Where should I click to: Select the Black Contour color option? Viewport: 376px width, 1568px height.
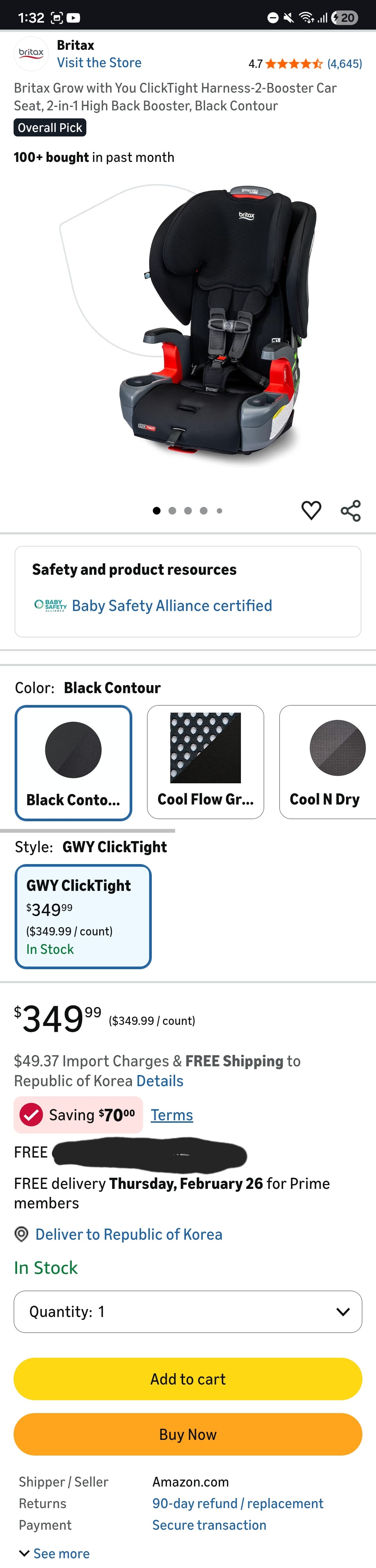[x=73, y=762]
